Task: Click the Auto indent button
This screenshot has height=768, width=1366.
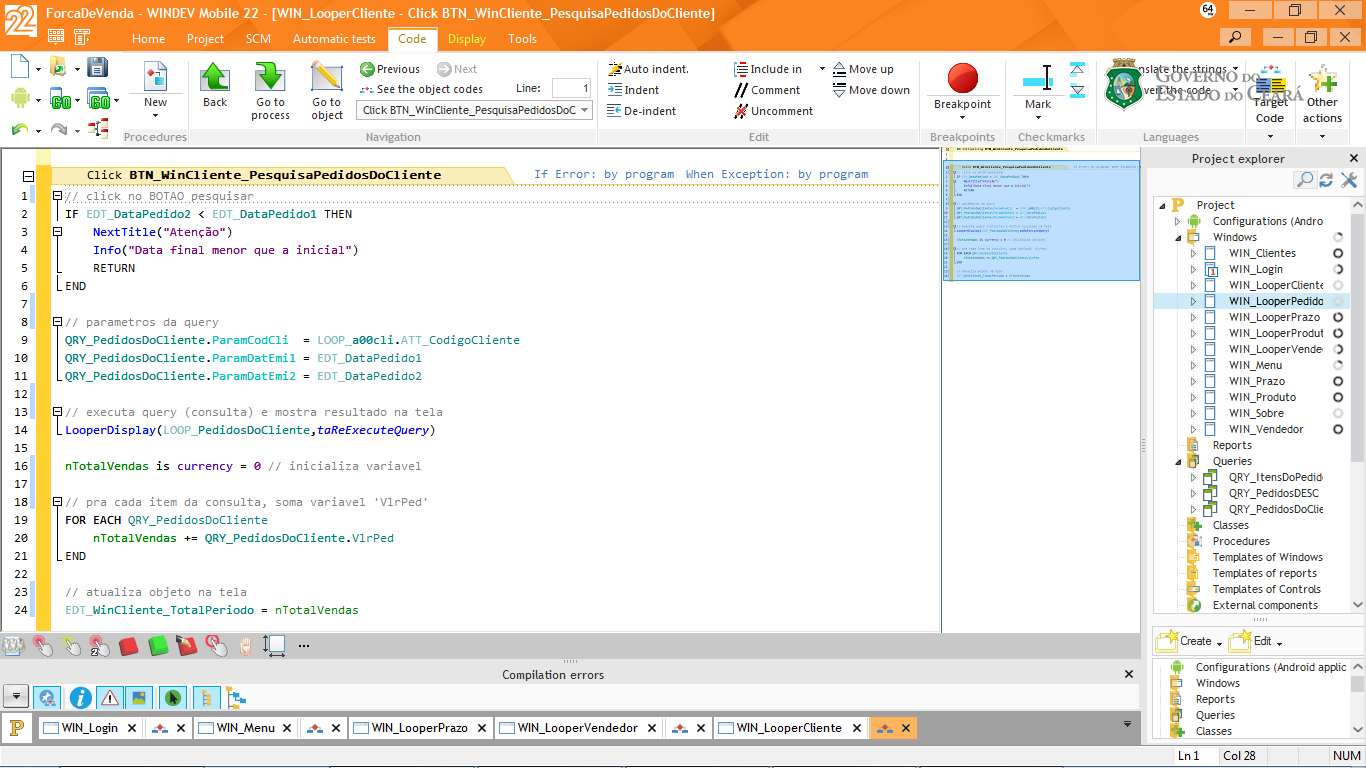Action: click(x=648, y=69)
